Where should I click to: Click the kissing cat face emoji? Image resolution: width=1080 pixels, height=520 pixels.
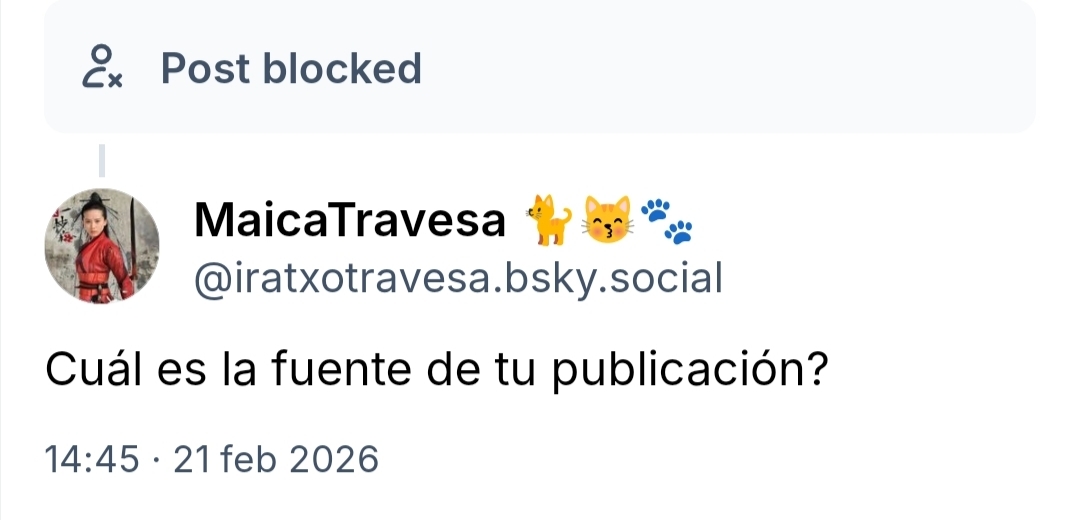click(x=607, y=220)
